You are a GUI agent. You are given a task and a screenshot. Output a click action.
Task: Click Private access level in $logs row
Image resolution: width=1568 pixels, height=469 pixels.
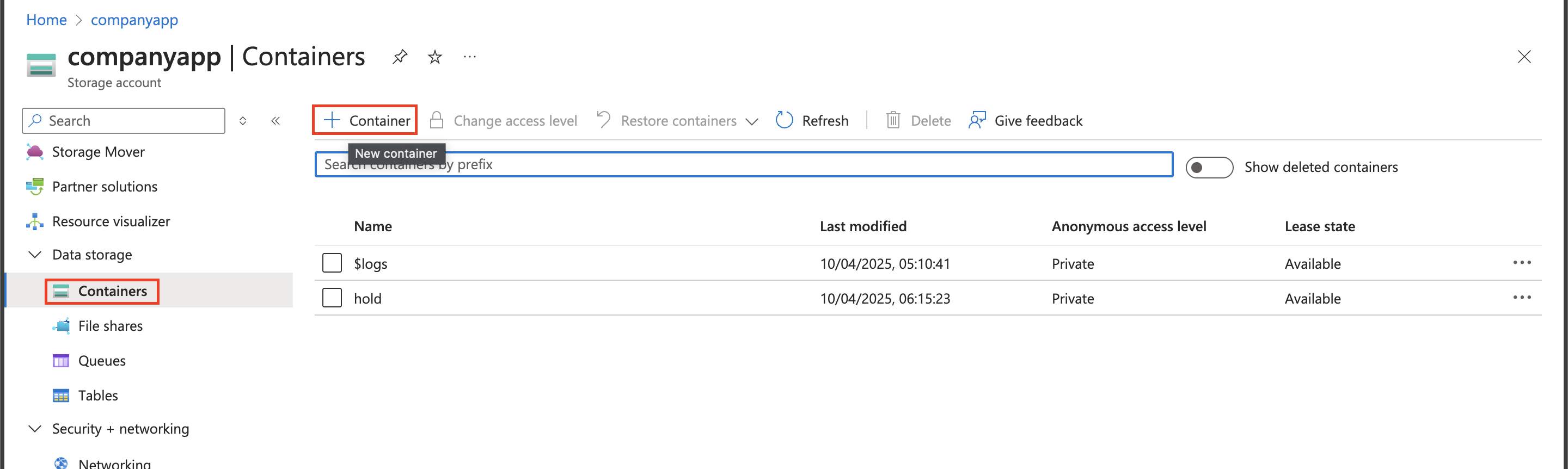pos(1073,263)
